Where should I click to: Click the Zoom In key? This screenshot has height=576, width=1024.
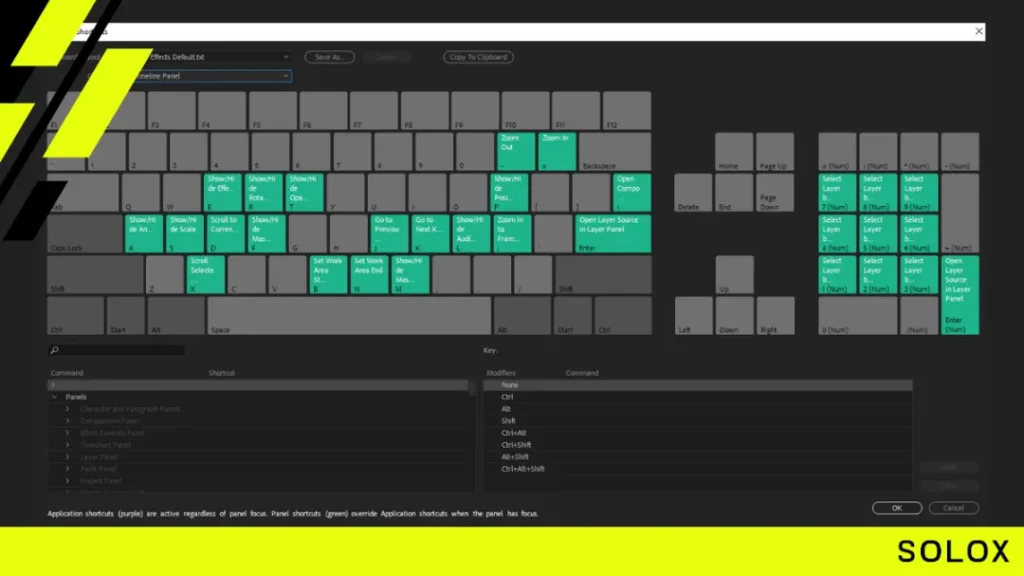[x=556, y=152]
